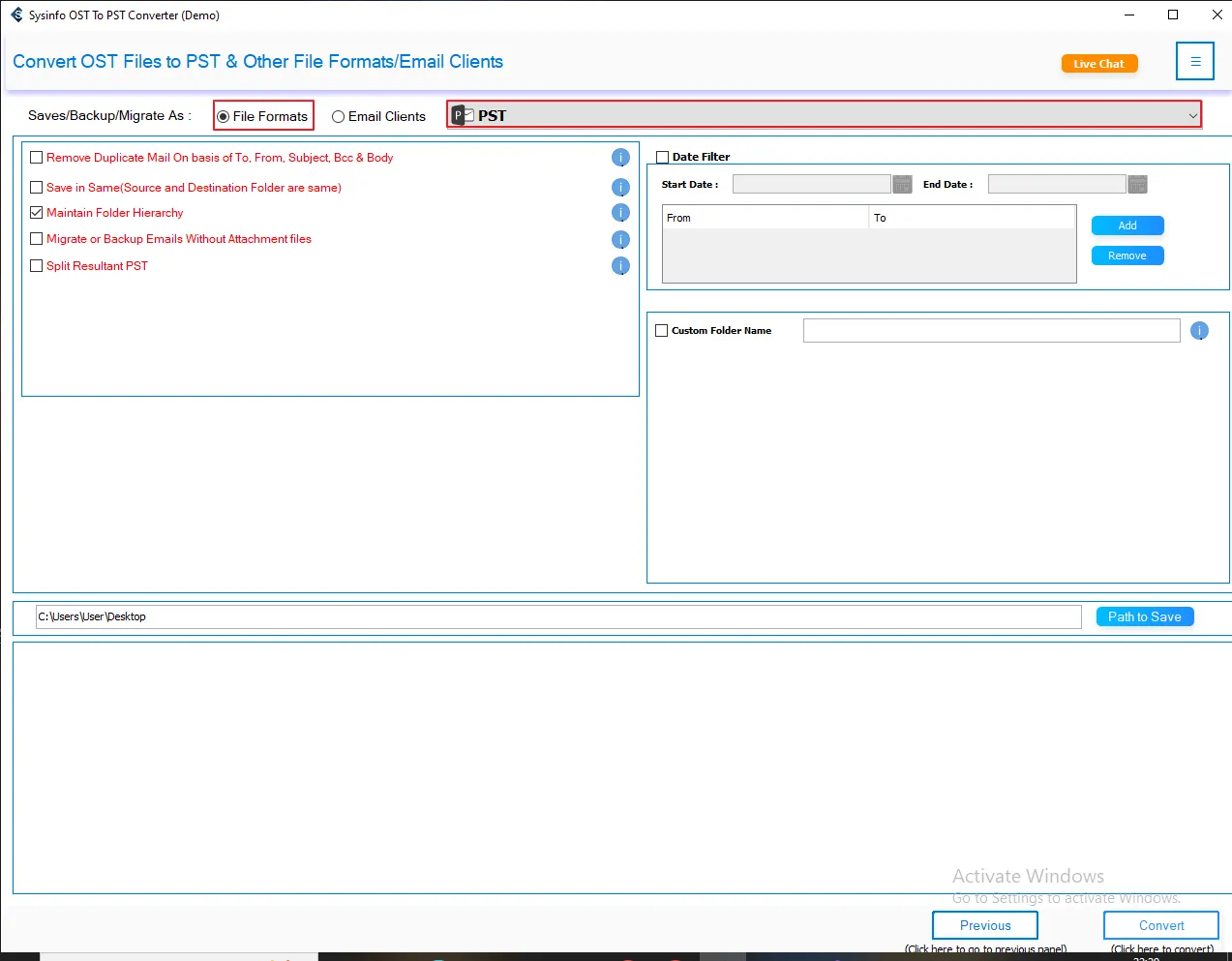This screenshot has height=961, width=1232.
Task: Click info icon beside Custom Folder Name
Action: point(1199,331)
